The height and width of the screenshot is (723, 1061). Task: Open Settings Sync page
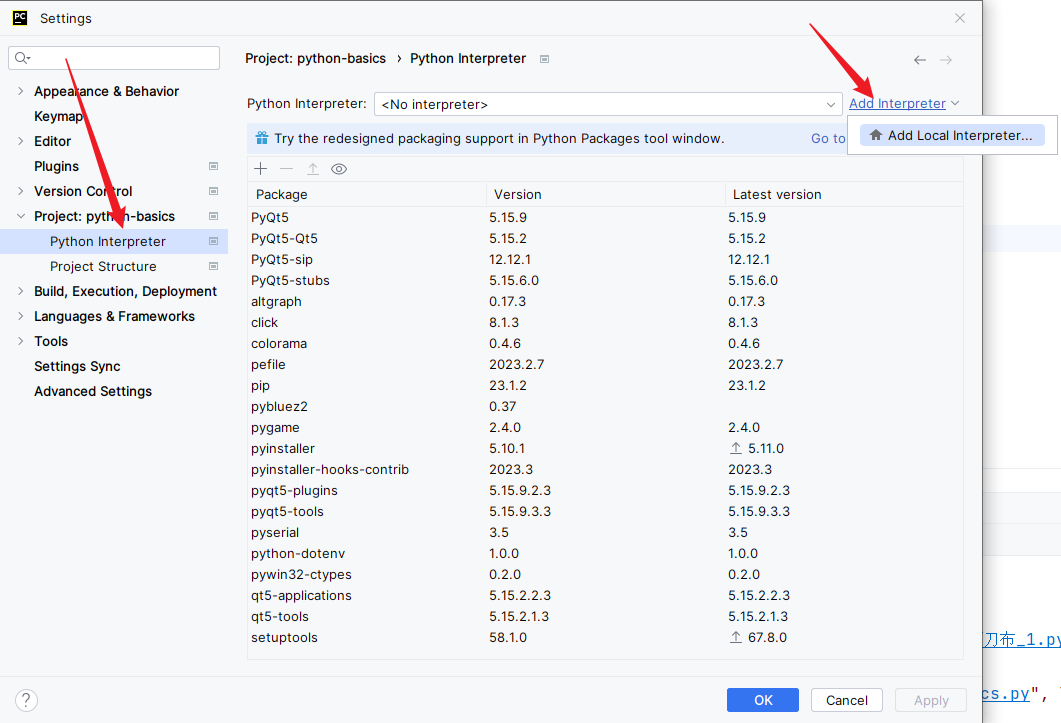coord(77,366)
